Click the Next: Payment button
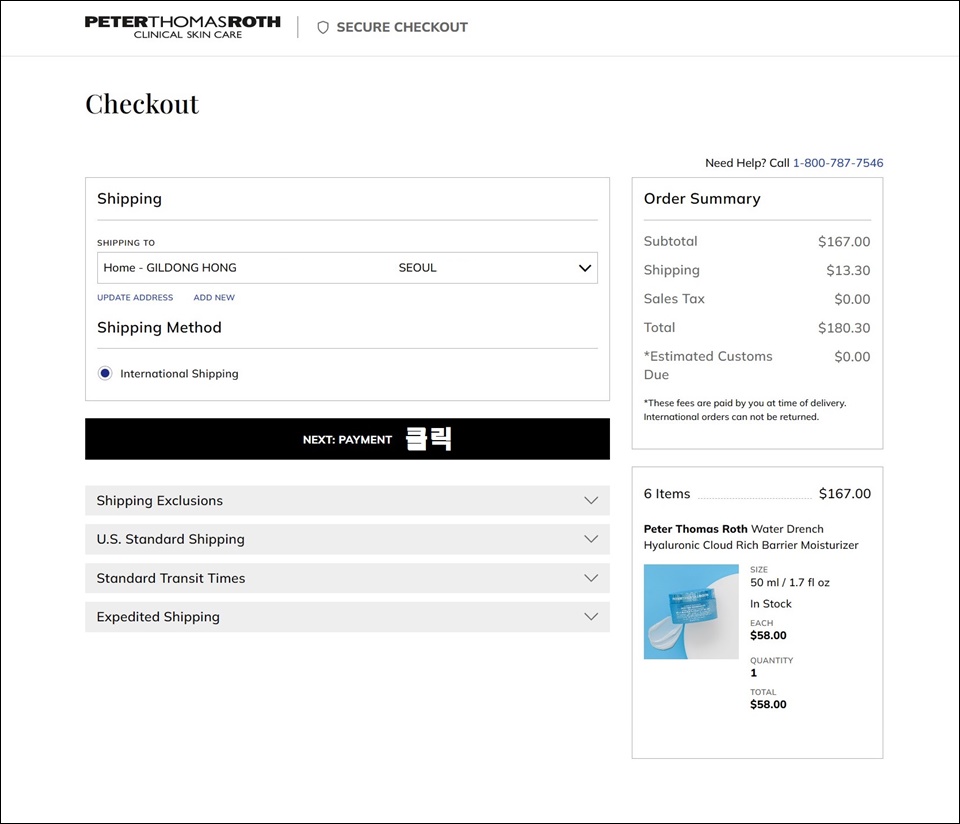This screenshot has height=824, width=960. (347, 439)
